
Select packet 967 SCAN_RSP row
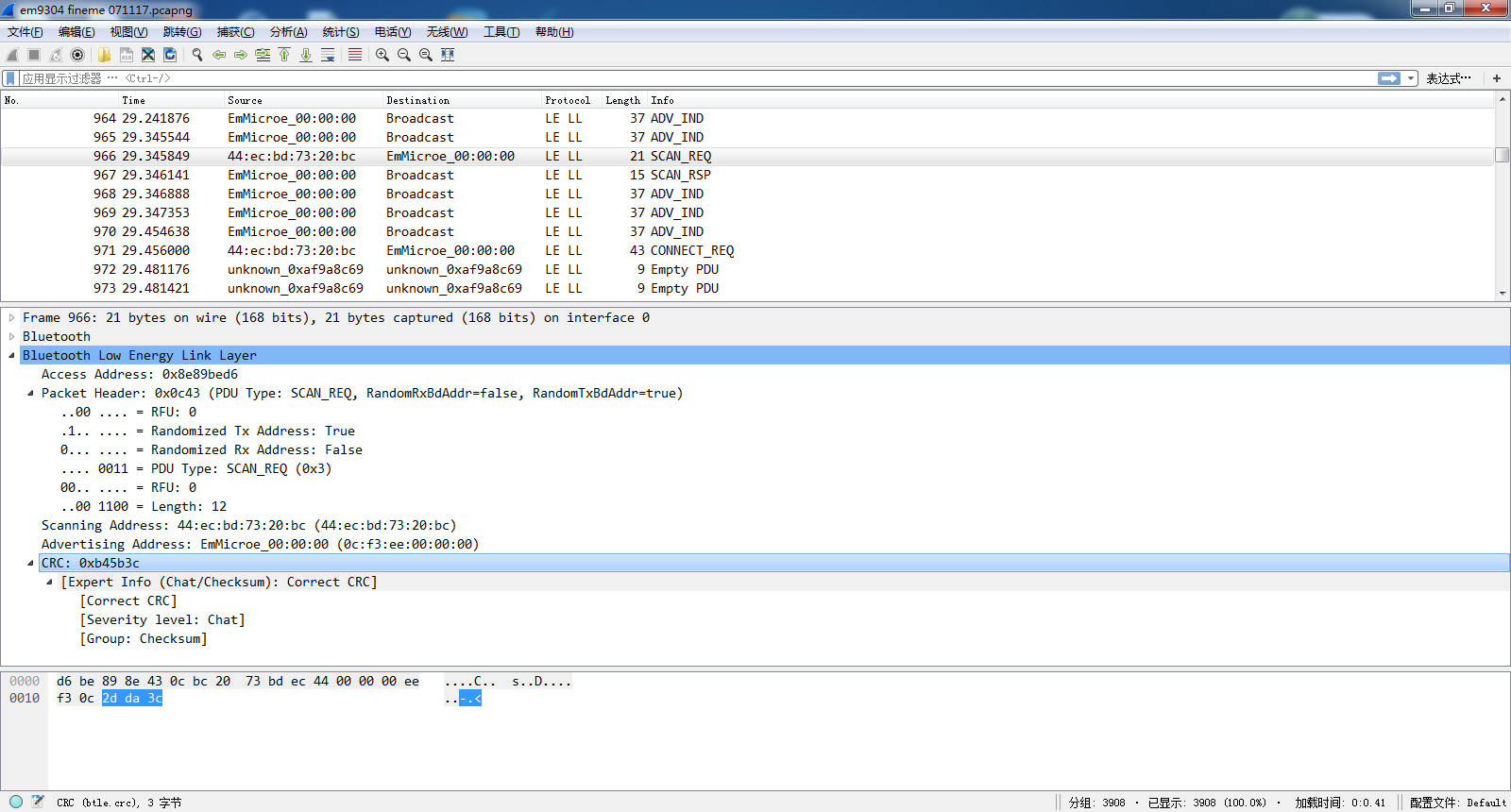pyautogui.click(x=747, y=175)
